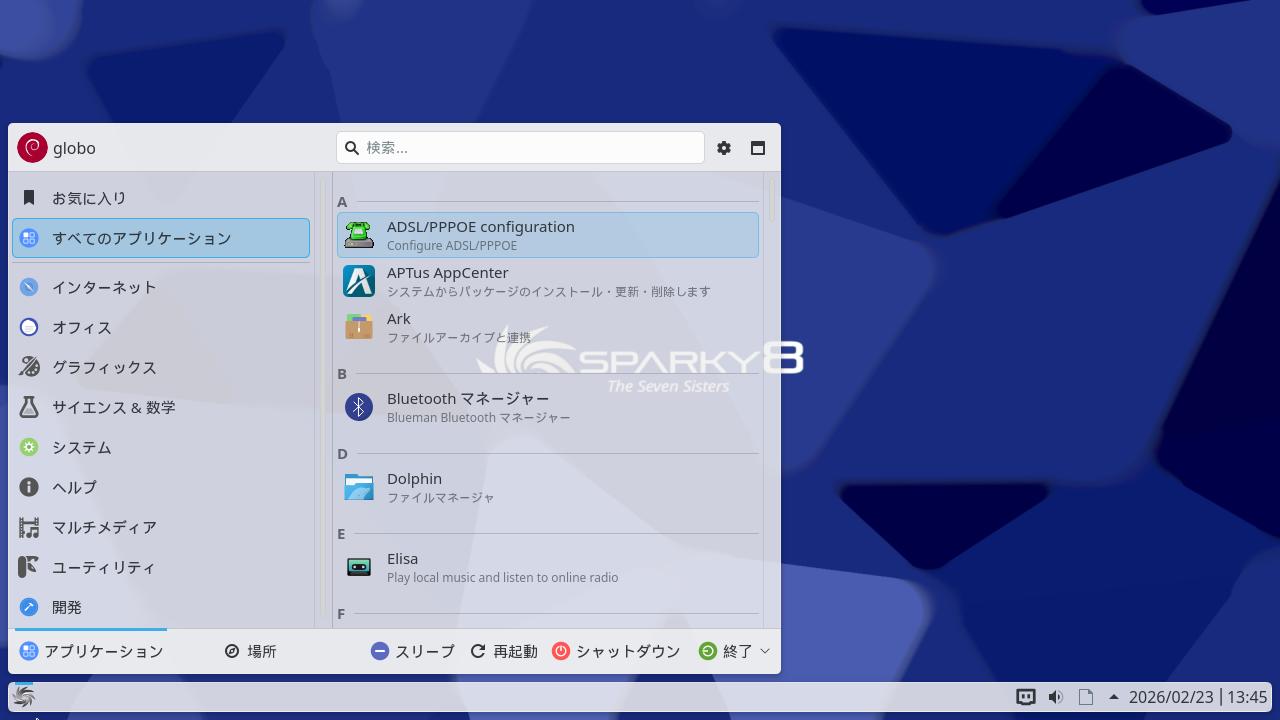Switch to the 場所 tab
The width and height of the screenshot is (1280, 720).
[250, 651]
